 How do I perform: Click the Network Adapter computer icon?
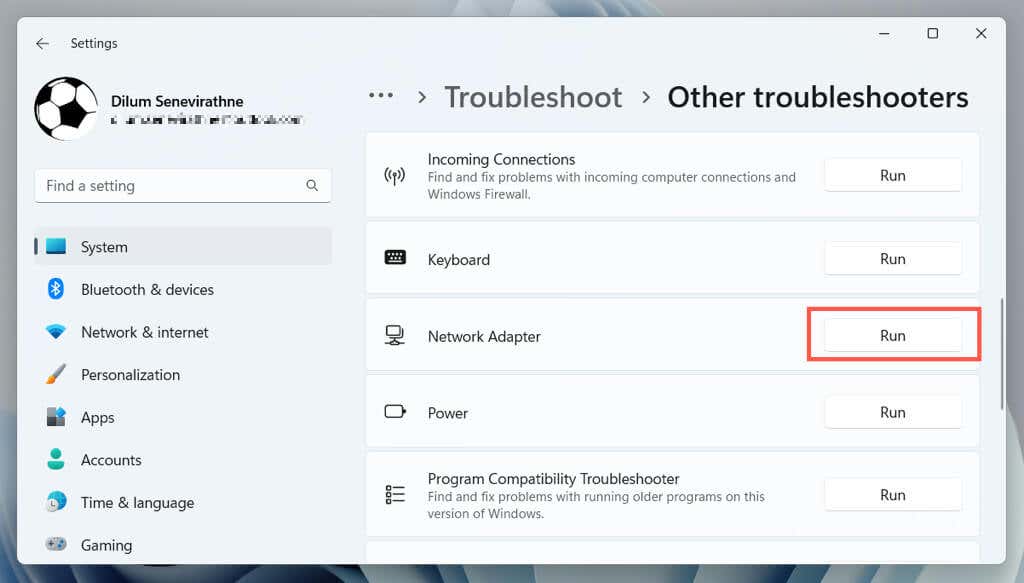point(394,335)
